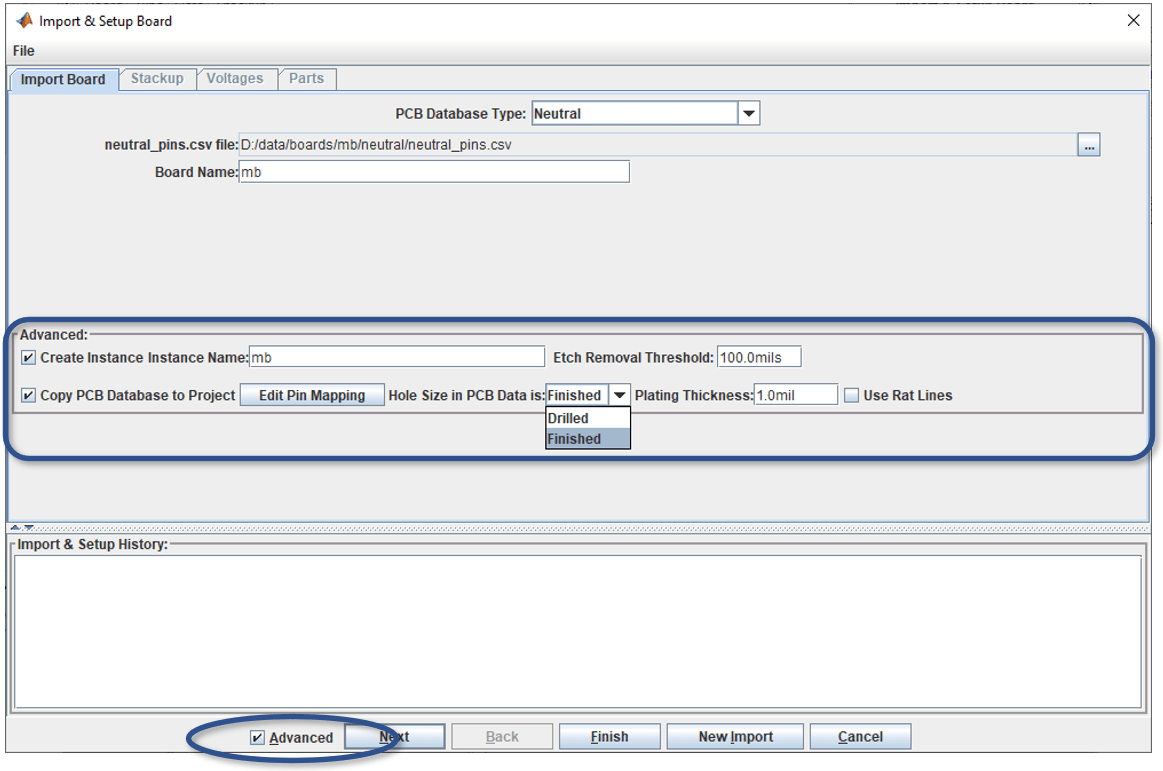The image size is (1163, 771).
Task: Click the browse button for neutral_pins.csv file
Action: pyautogui.click(x=1089, y=144)
